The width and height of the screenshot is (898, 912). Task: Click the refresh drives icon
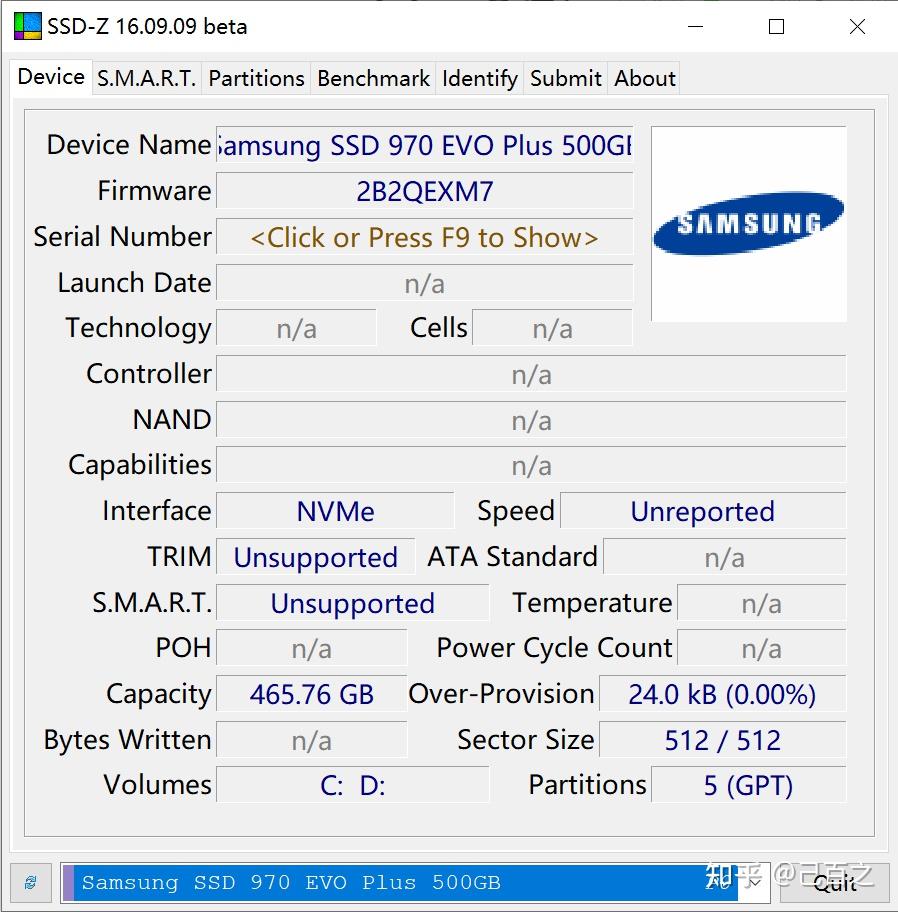29,883
